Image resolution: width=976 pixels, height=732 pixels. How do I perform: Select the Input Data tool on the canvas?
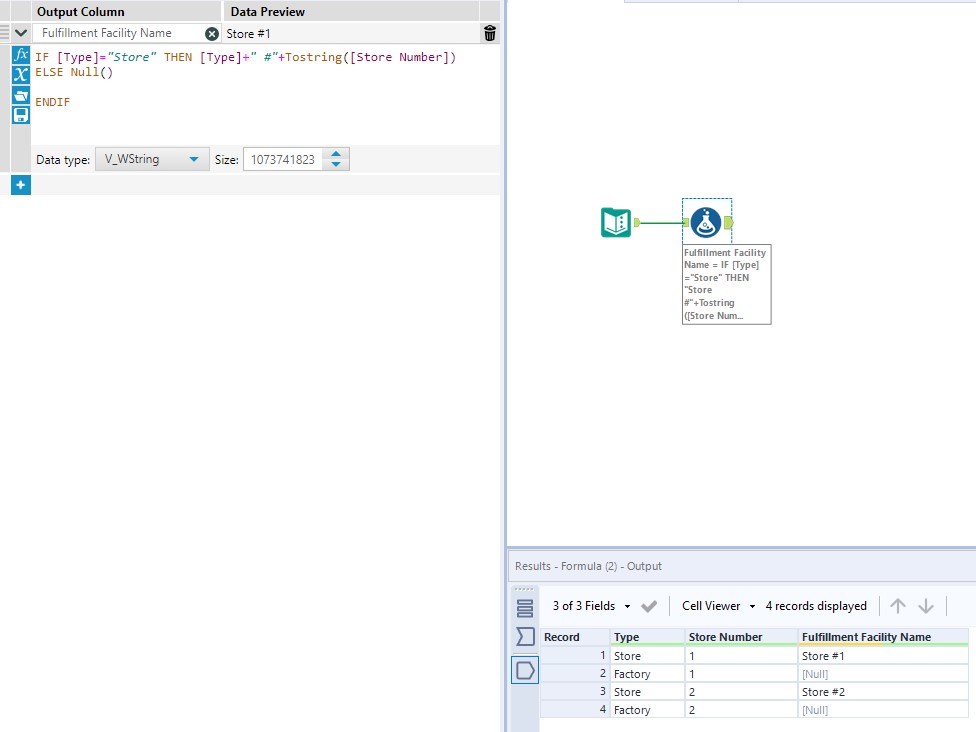tap(616, 222)
